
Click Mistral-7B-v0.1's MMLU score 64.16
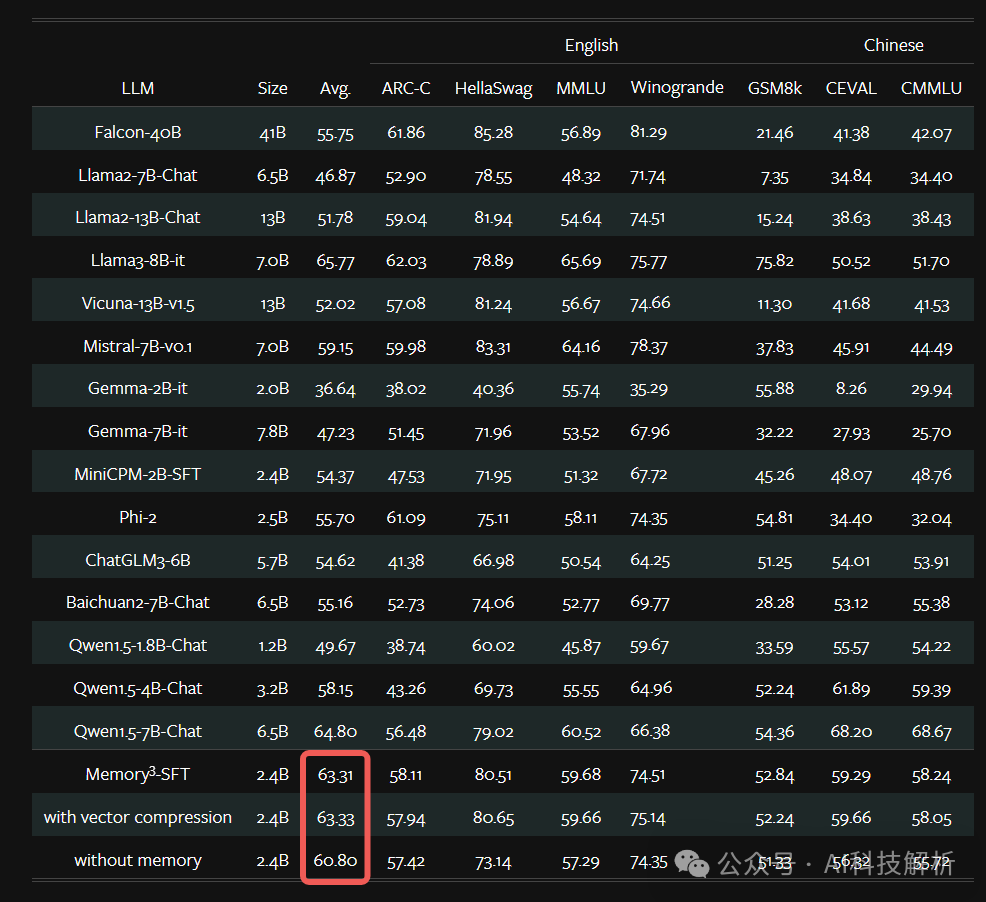pyautogui.click(x=581, y=347)
